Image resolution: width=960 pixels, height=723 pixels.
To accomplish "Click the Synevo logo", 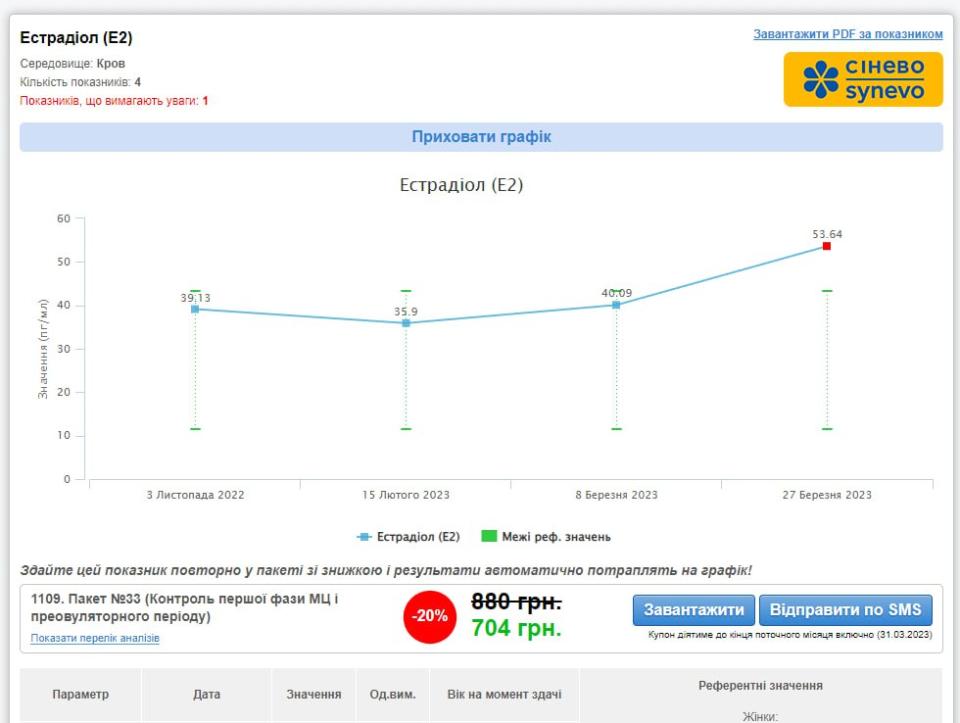I will (862, 80).
